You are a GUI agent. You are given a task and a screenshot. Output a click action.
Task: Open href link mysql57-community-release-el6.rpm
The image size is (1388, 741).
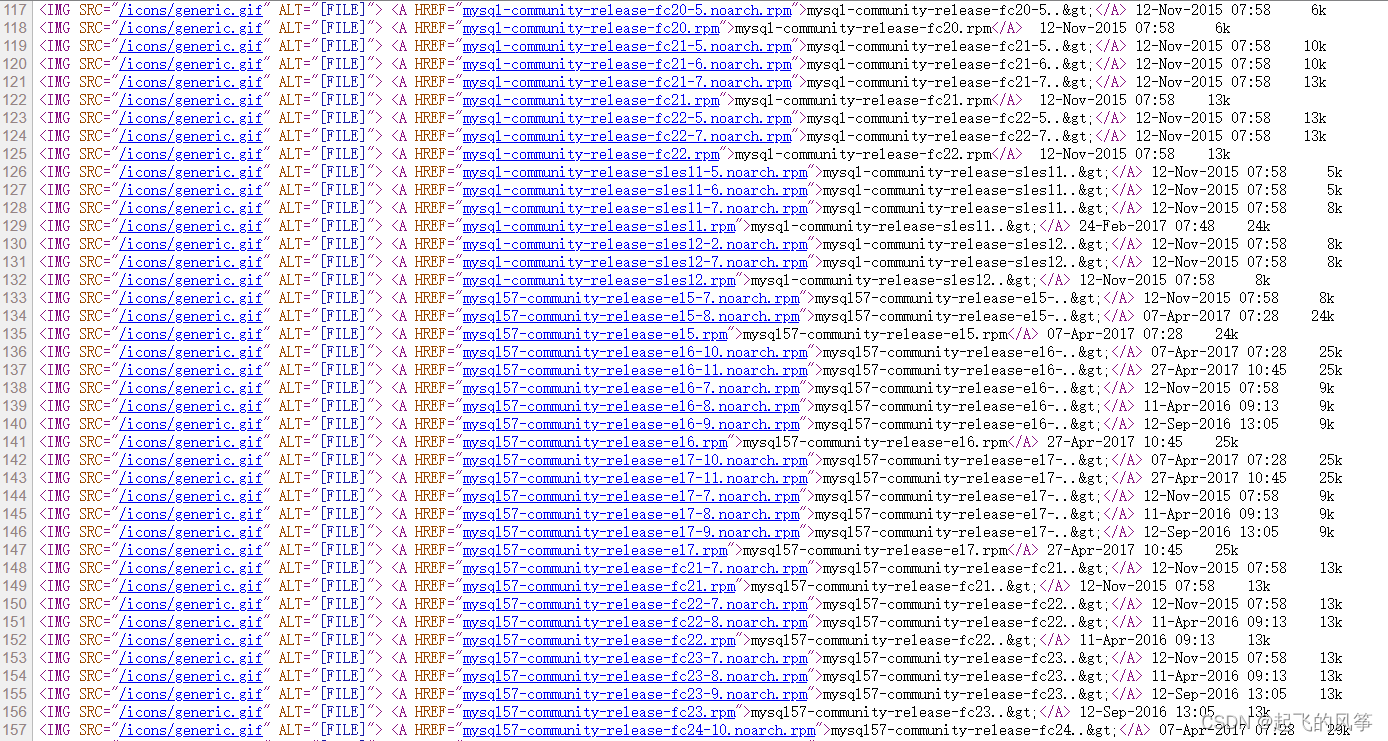[595, 442]
